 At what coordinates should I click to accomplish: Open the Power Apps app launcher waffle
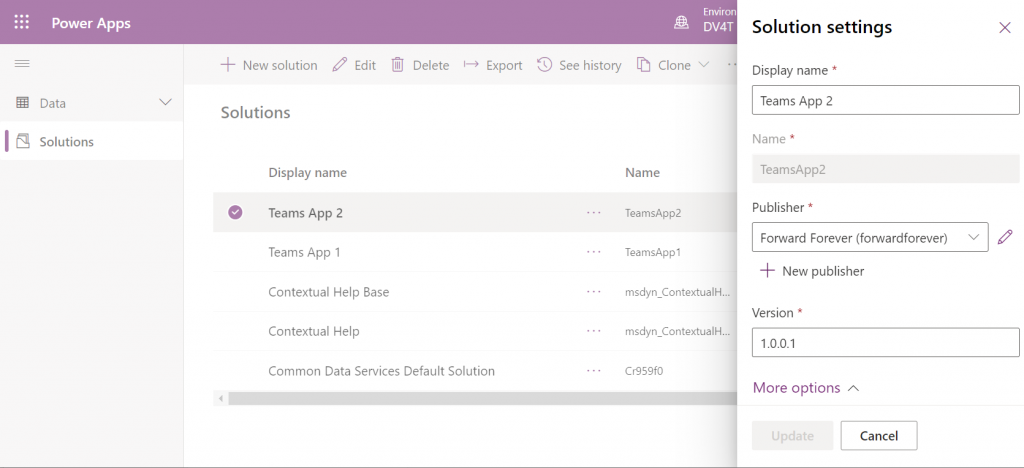point(22,22)
